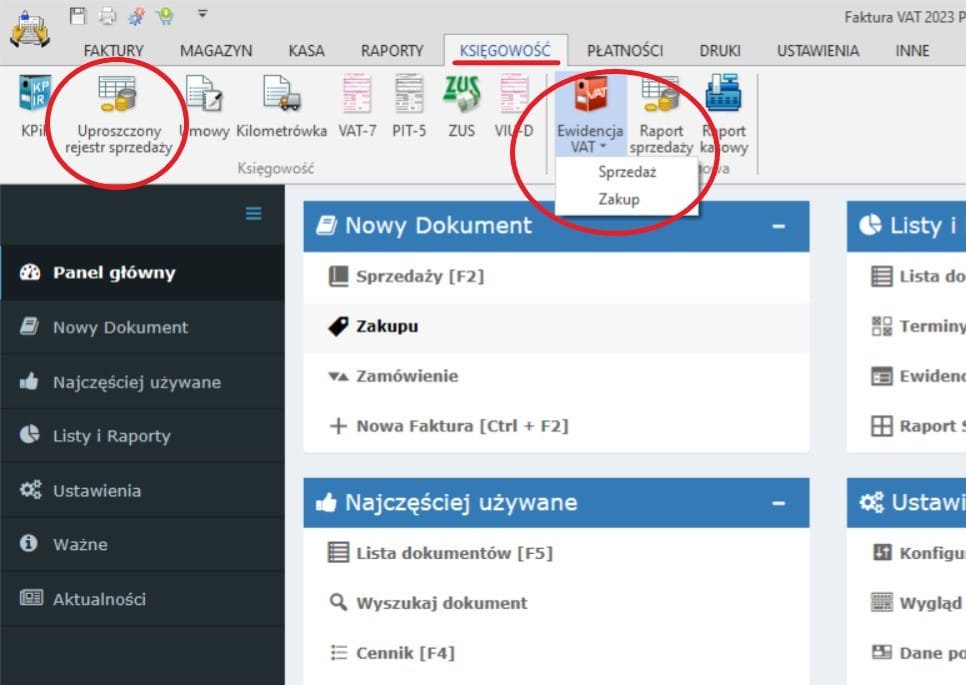
Task: Open Lista dokumentów [F5]
Action: (453, 553)
